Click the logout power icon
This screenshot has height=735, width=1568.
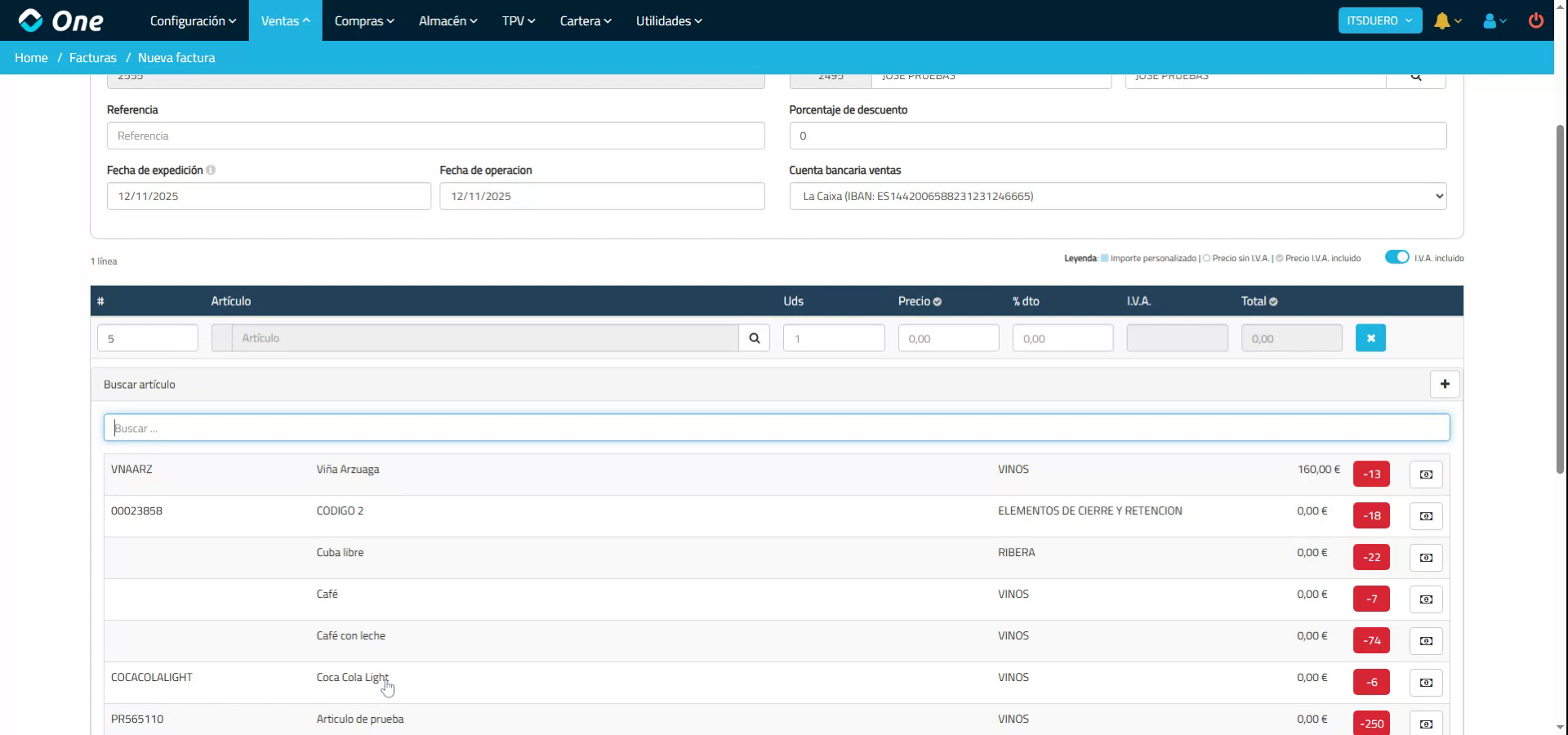1536,20
